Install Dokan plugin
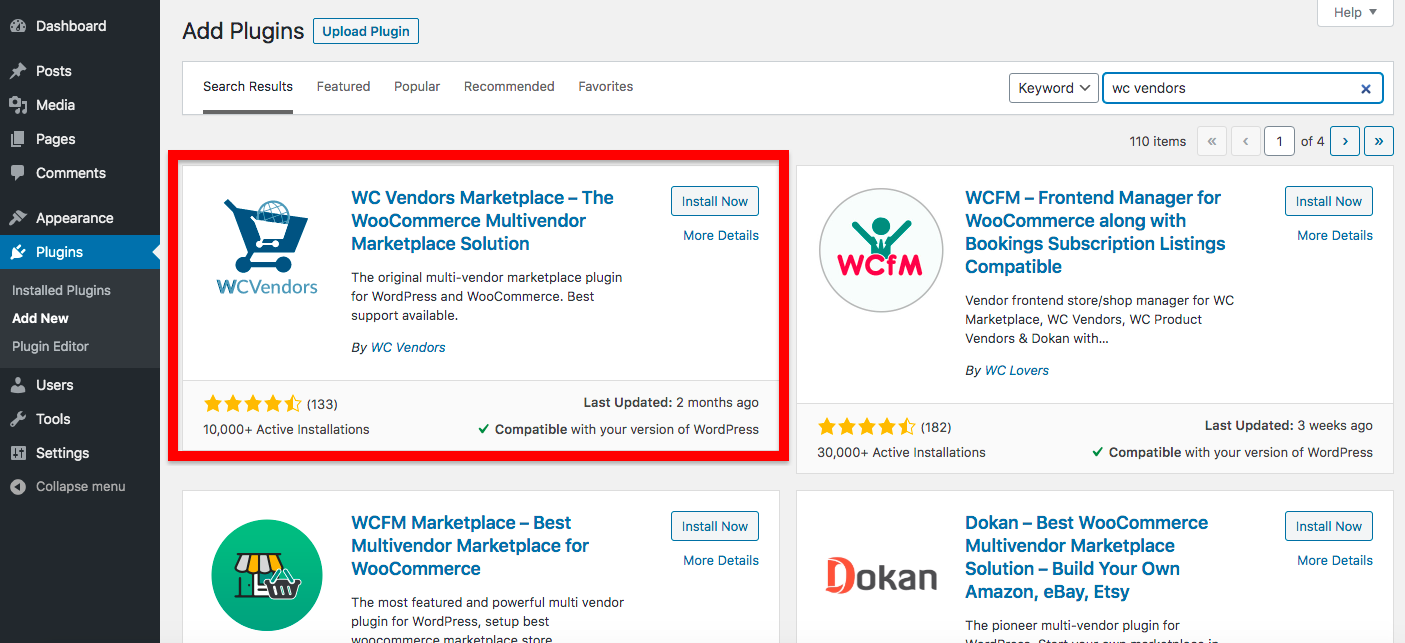1405x643 pixels. pyautogui.click(x=1329, y=526)
